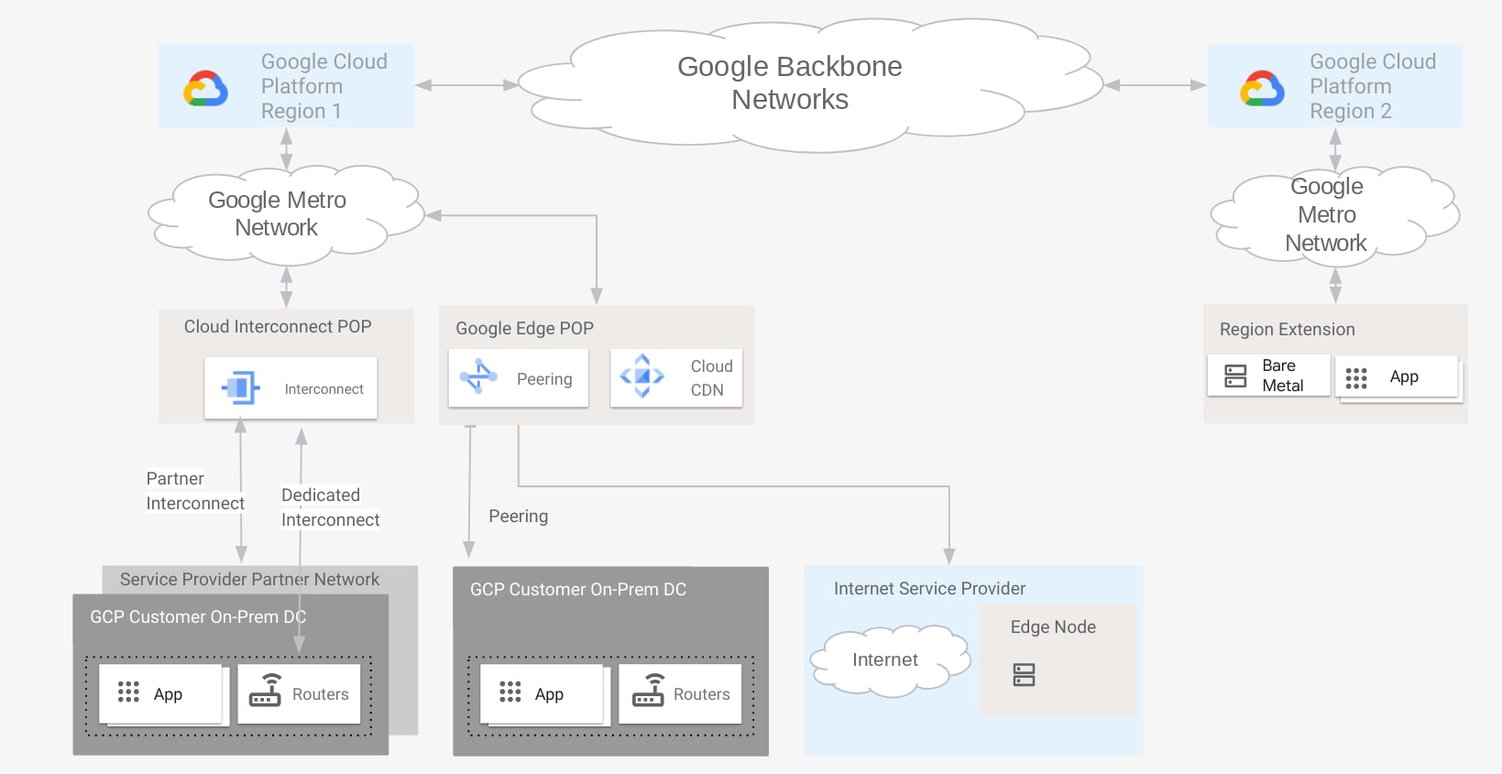Image resolution: width=1502 pixels, height=774 pixels.
Task: Select the 'Google Backbone Networks' cloud label
Action: click(x=790, y=83)
